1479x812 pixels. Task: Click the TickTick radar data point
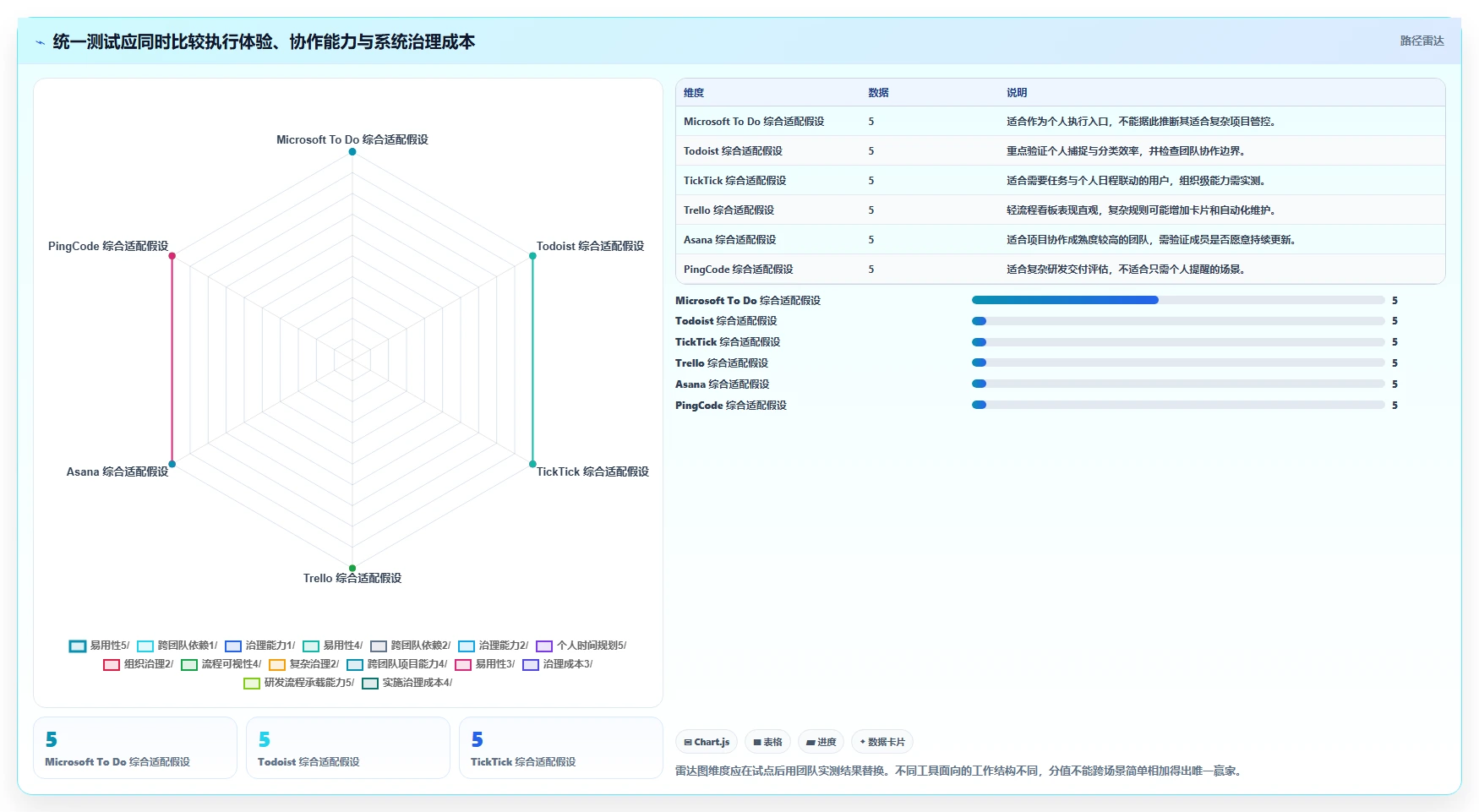point(532,464)
